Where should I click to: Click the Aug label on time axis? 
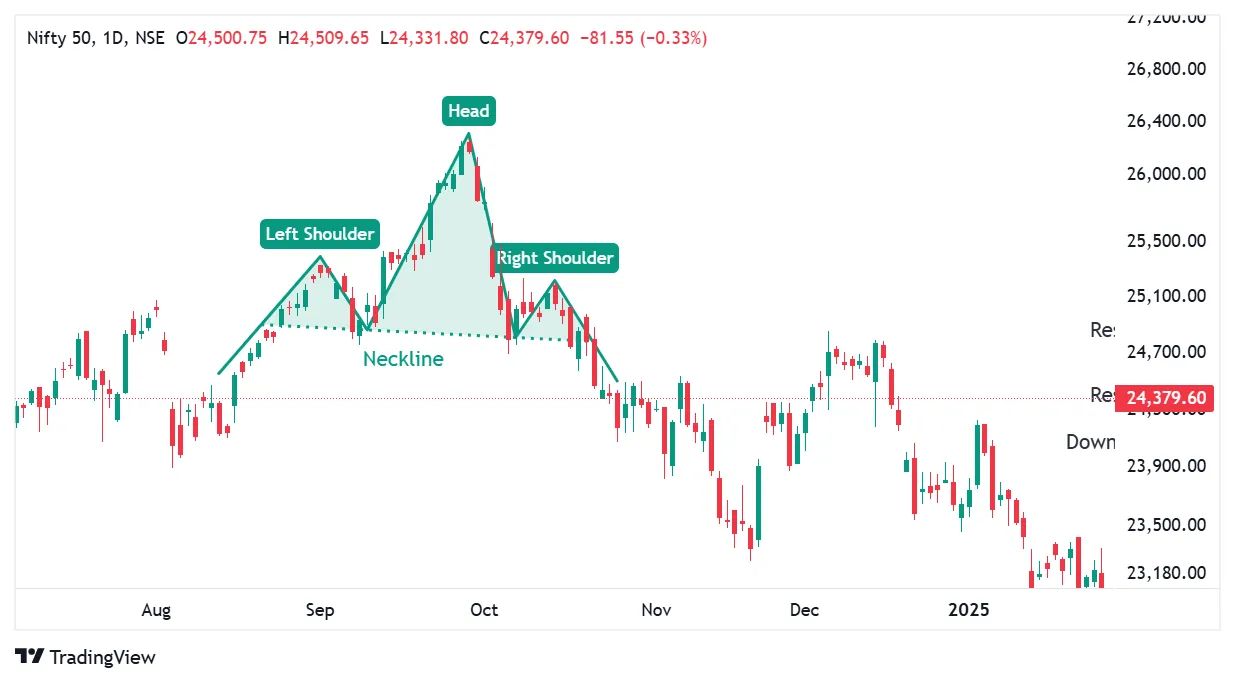pos(156,609)
